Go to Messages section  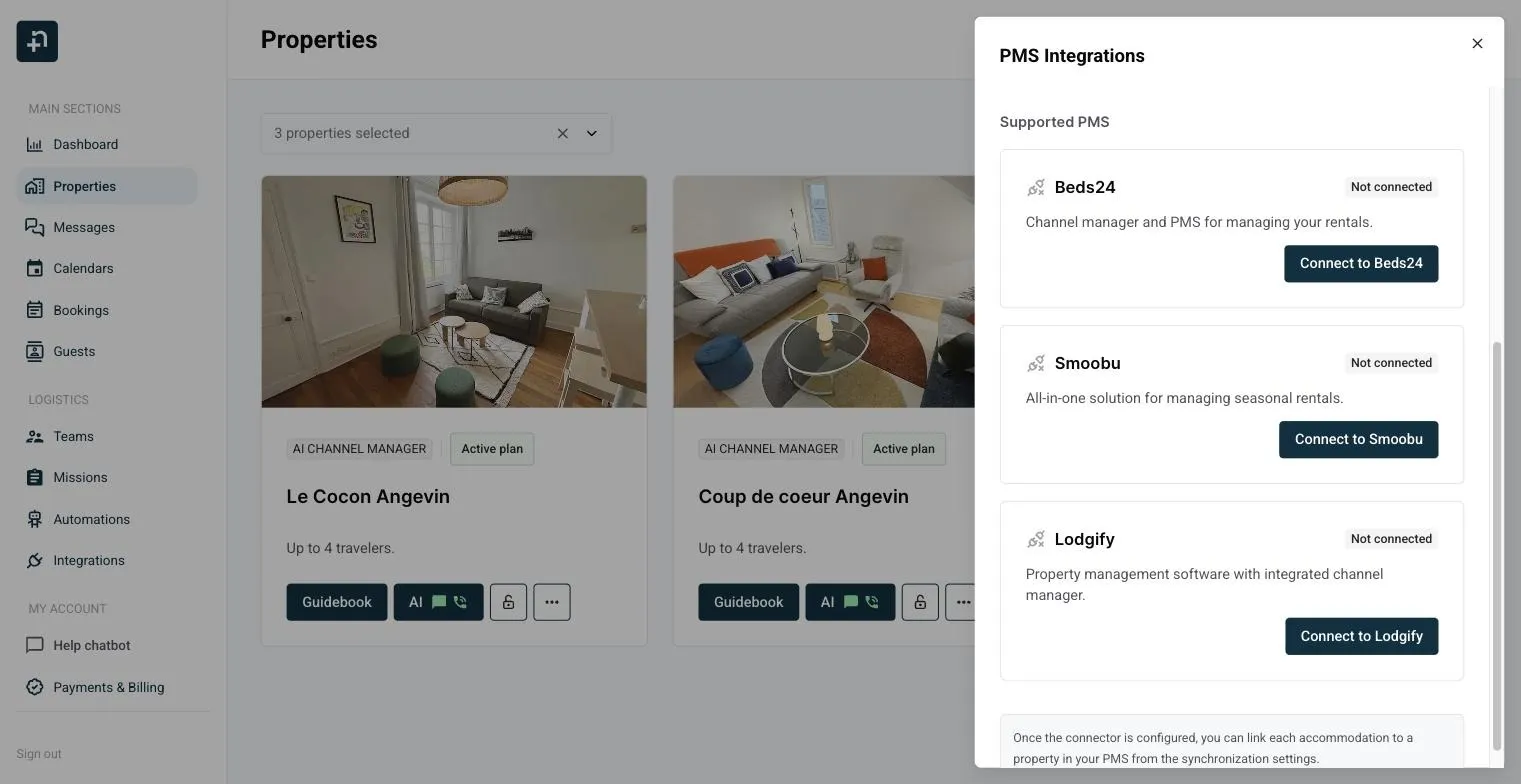106,227
